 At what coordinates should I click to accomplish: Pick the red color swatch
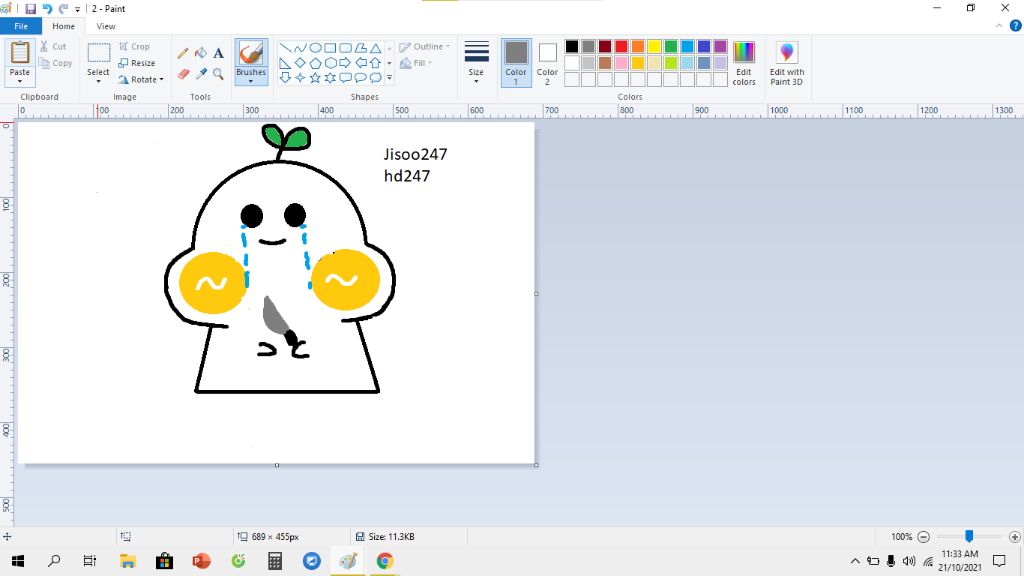tap(621, 46)
